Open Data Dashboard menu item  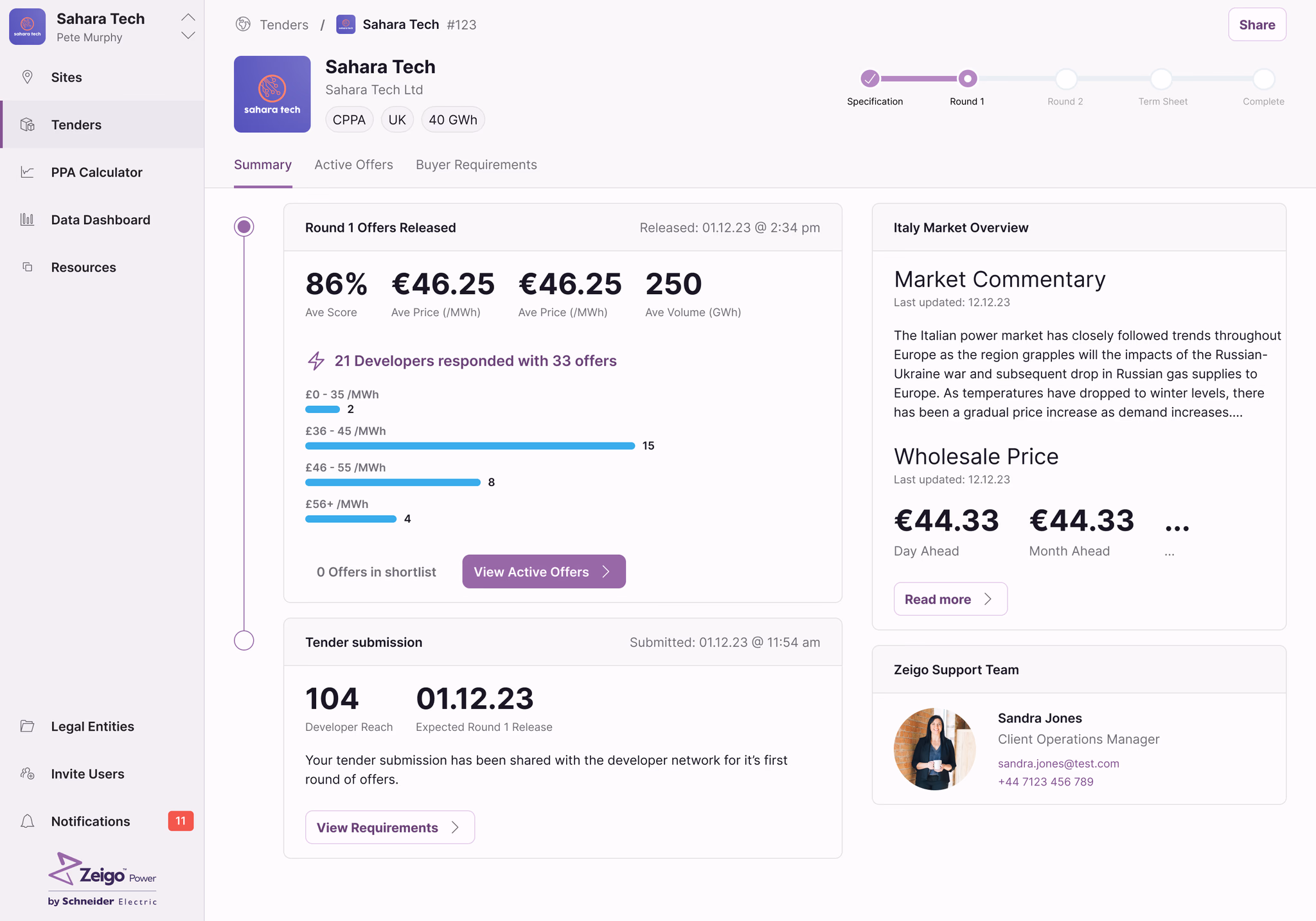[x=102, y=220]
